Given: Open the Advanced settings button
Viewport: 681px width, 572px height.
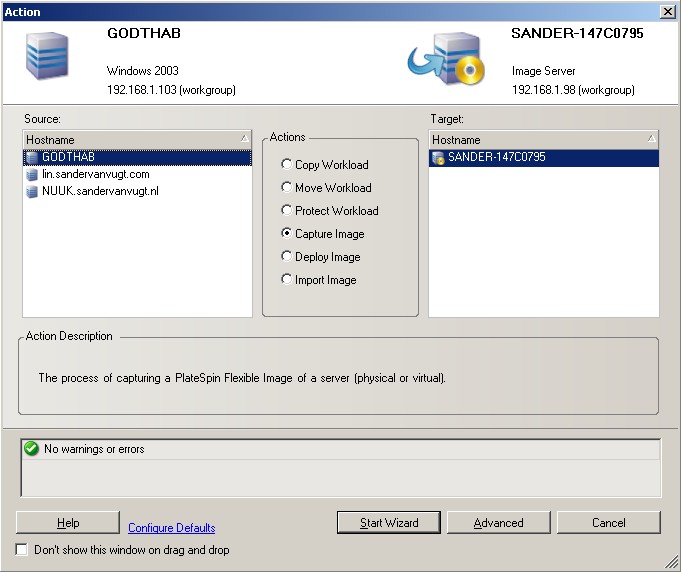Looking at the screenshot, I should coord(499,522).
